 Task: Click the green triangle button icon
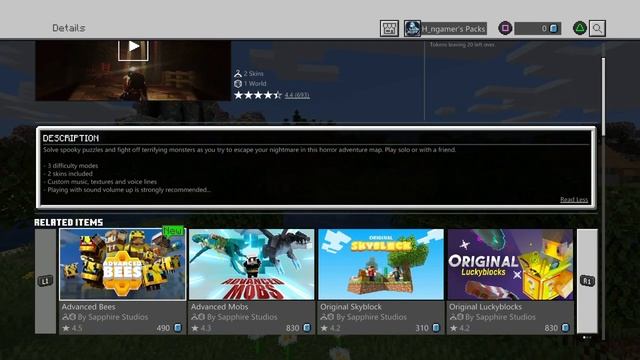[580, 28]
